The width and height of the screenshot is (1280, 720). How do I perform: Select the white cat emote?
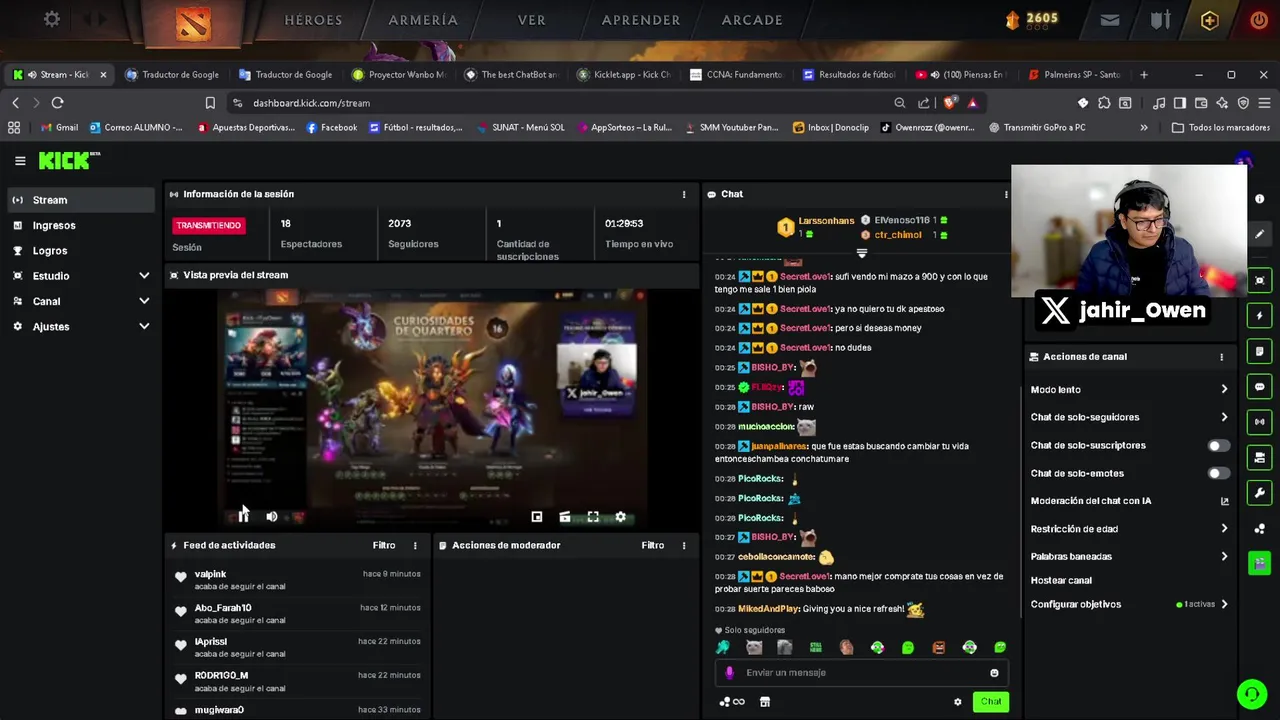pyautogui.click(x=754, y=648)
